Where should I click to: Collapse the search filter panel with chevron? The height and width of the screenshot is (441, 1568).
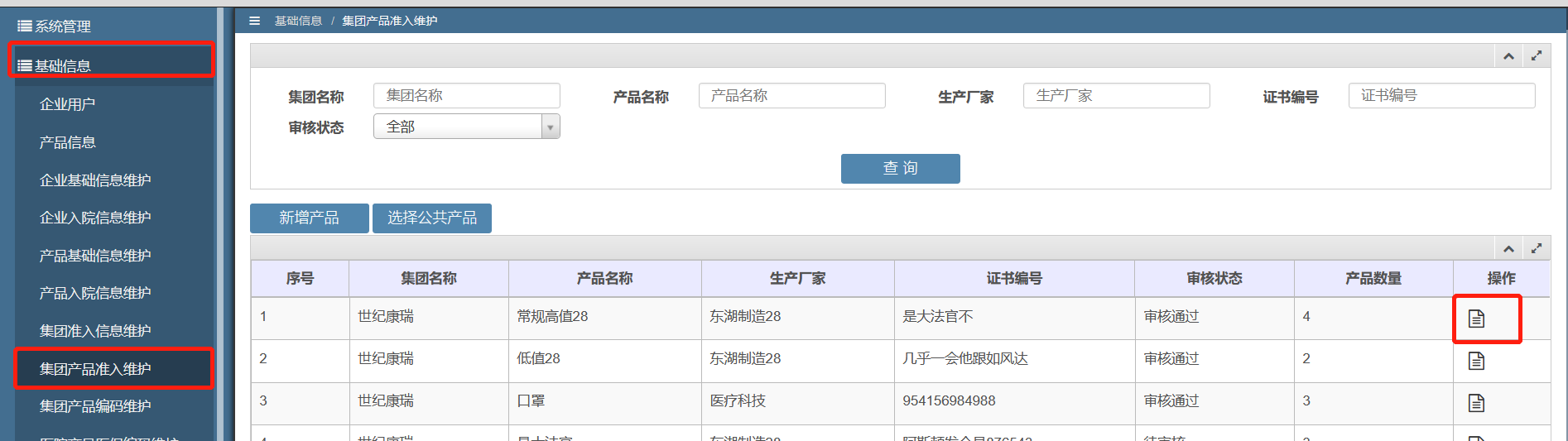(x=1508, y=56)
